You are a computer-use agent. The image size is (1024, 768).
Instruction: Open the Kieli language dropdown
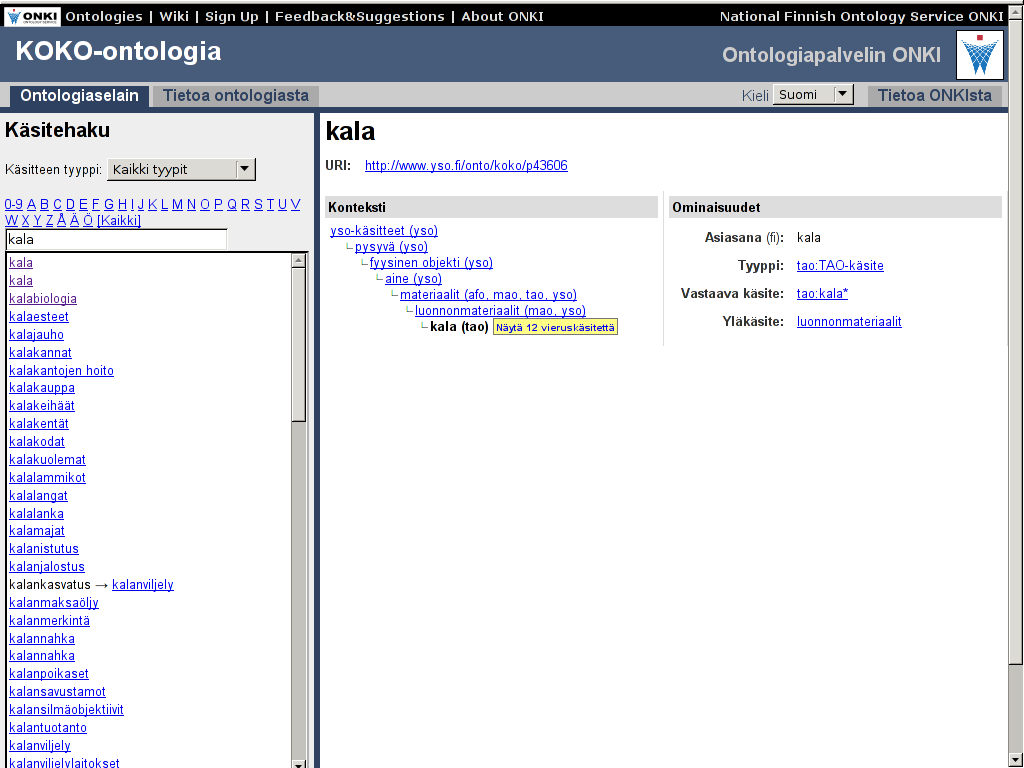pos(813,95)
